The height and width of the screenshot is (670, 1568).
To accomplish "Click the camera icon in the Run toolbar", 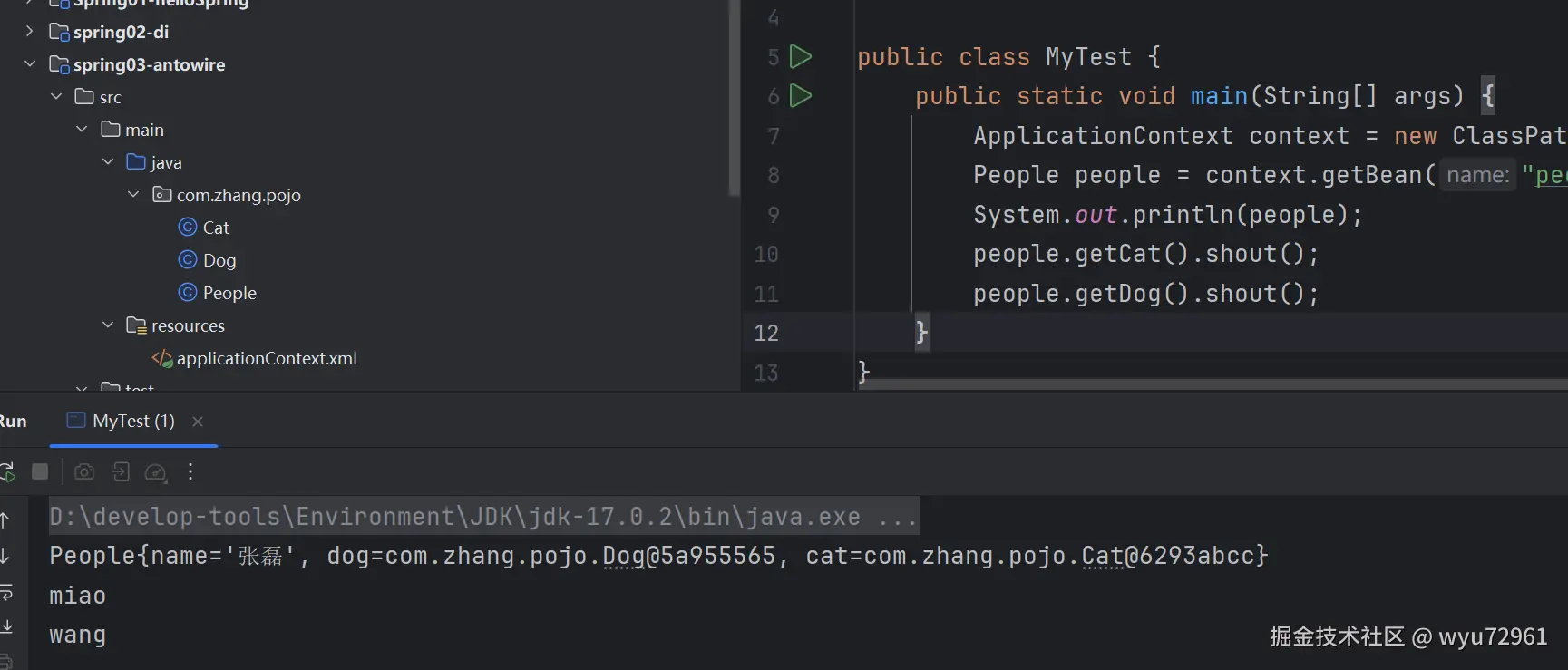I will (x=84, y=471).
